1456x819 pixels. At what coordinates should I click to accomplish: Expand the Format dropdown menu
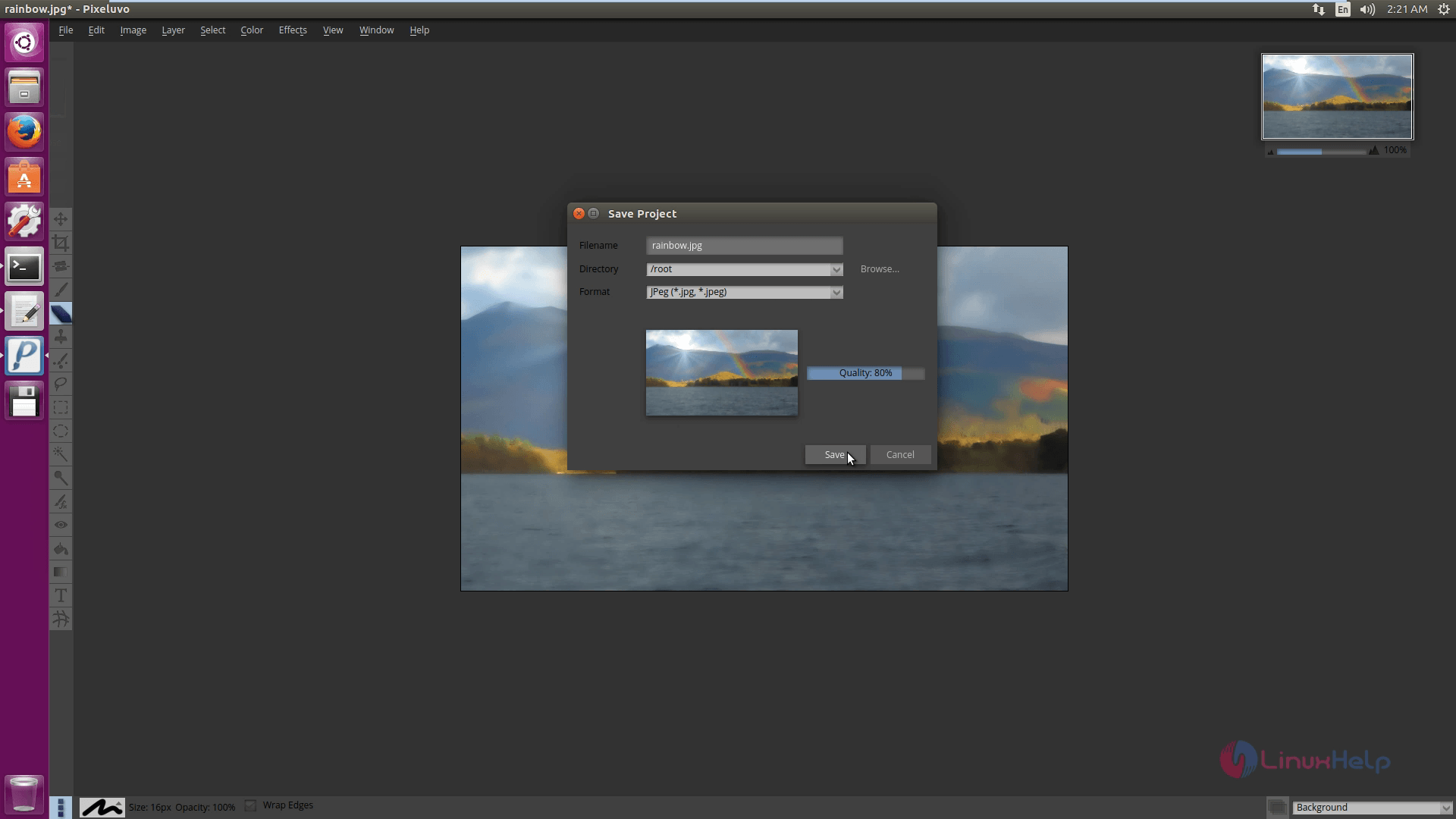836,291
